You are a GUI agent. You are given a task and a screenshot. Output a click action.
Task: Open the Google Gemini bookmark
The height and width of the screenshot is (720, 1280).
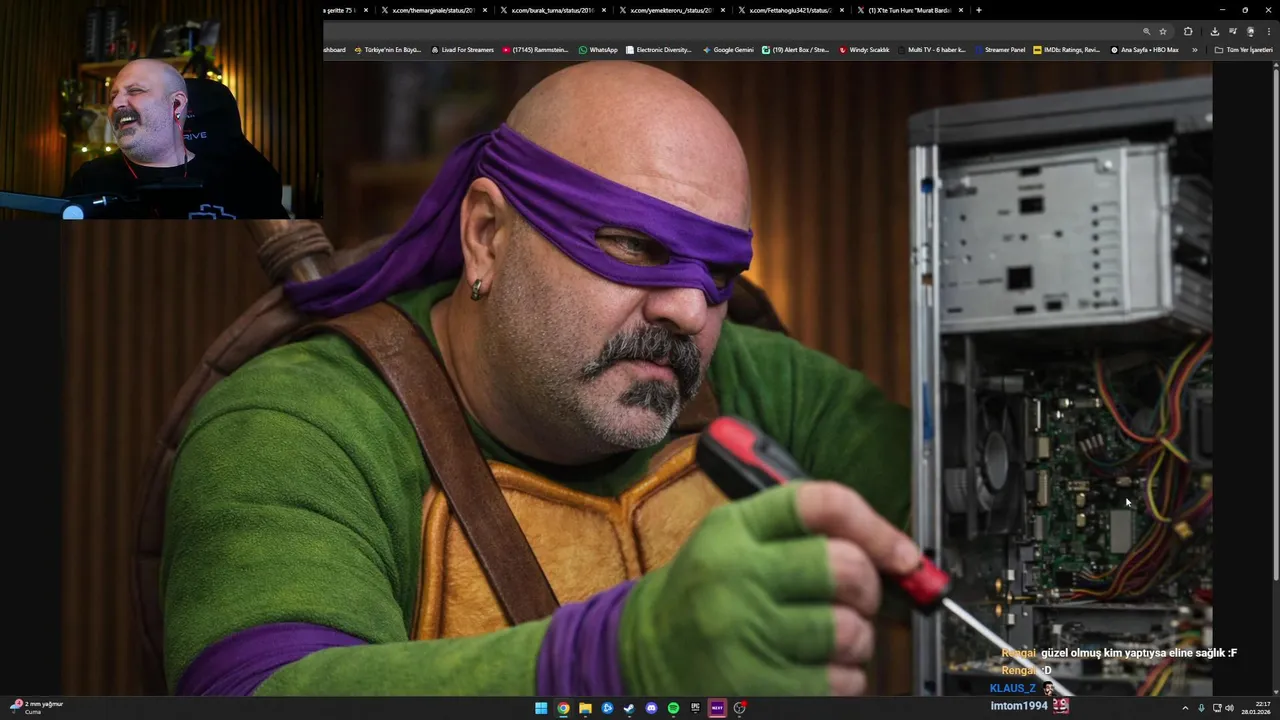(728, 49)
